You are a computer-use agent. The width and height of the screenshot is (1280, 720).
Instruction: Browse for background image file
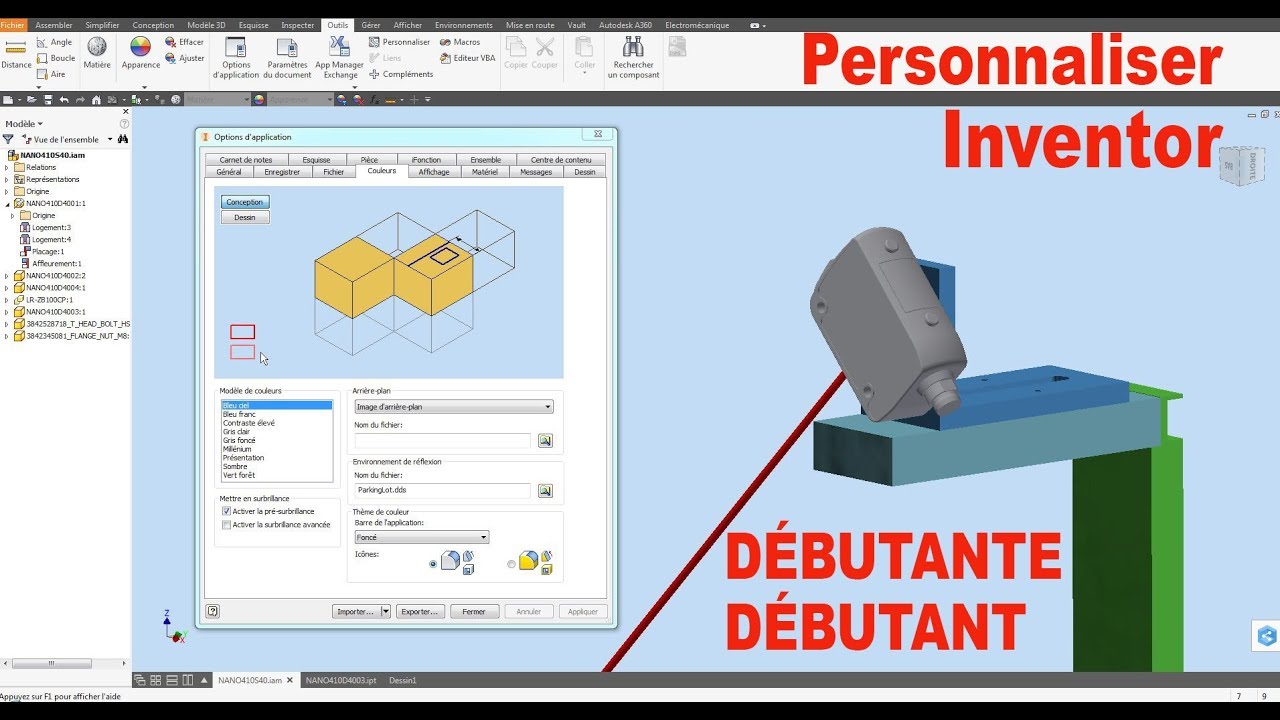(545, 440)
